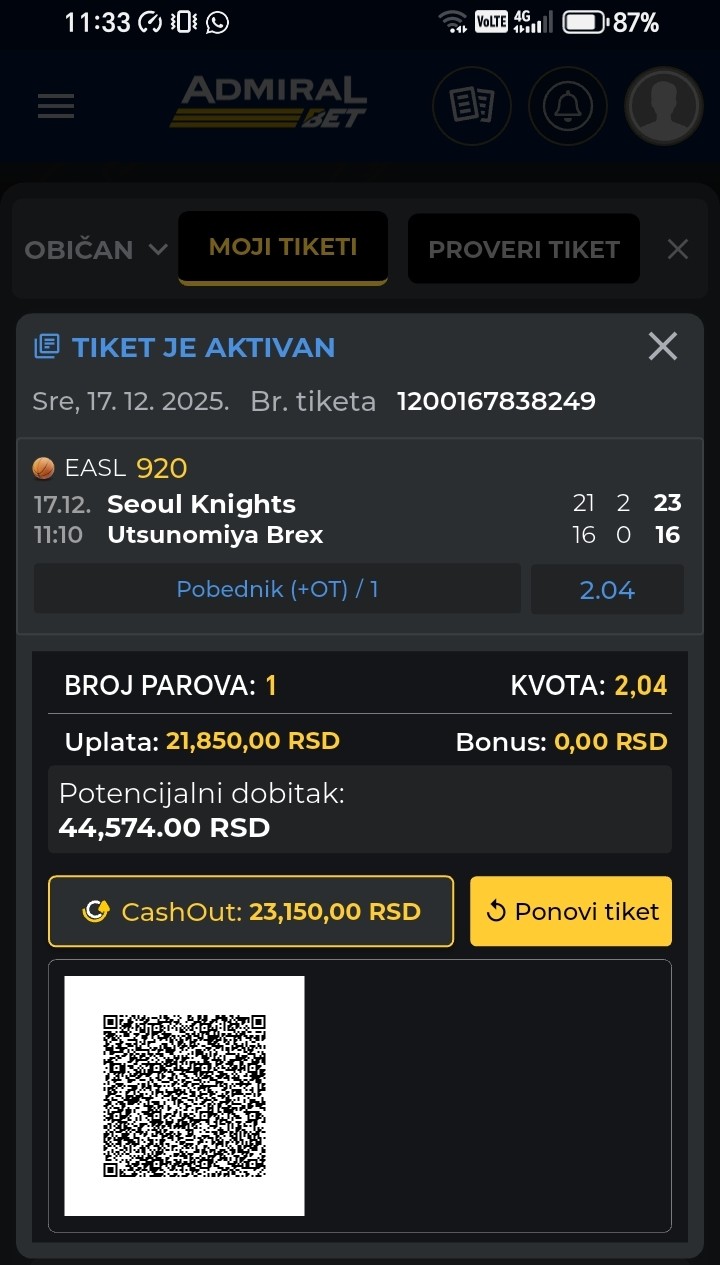Viewport: 720px width, 1265px height.
Task: Open the hamburger menu
Action: (x=56, y=106)
